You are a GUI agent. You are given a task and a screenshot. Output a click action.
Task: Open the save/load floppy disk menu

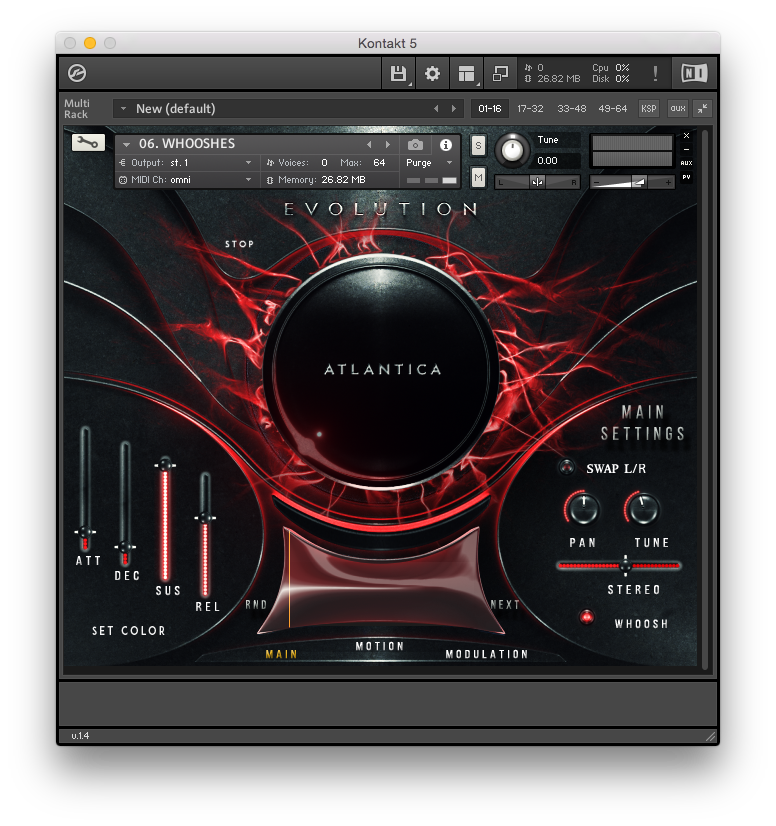[x=399, y=73]
